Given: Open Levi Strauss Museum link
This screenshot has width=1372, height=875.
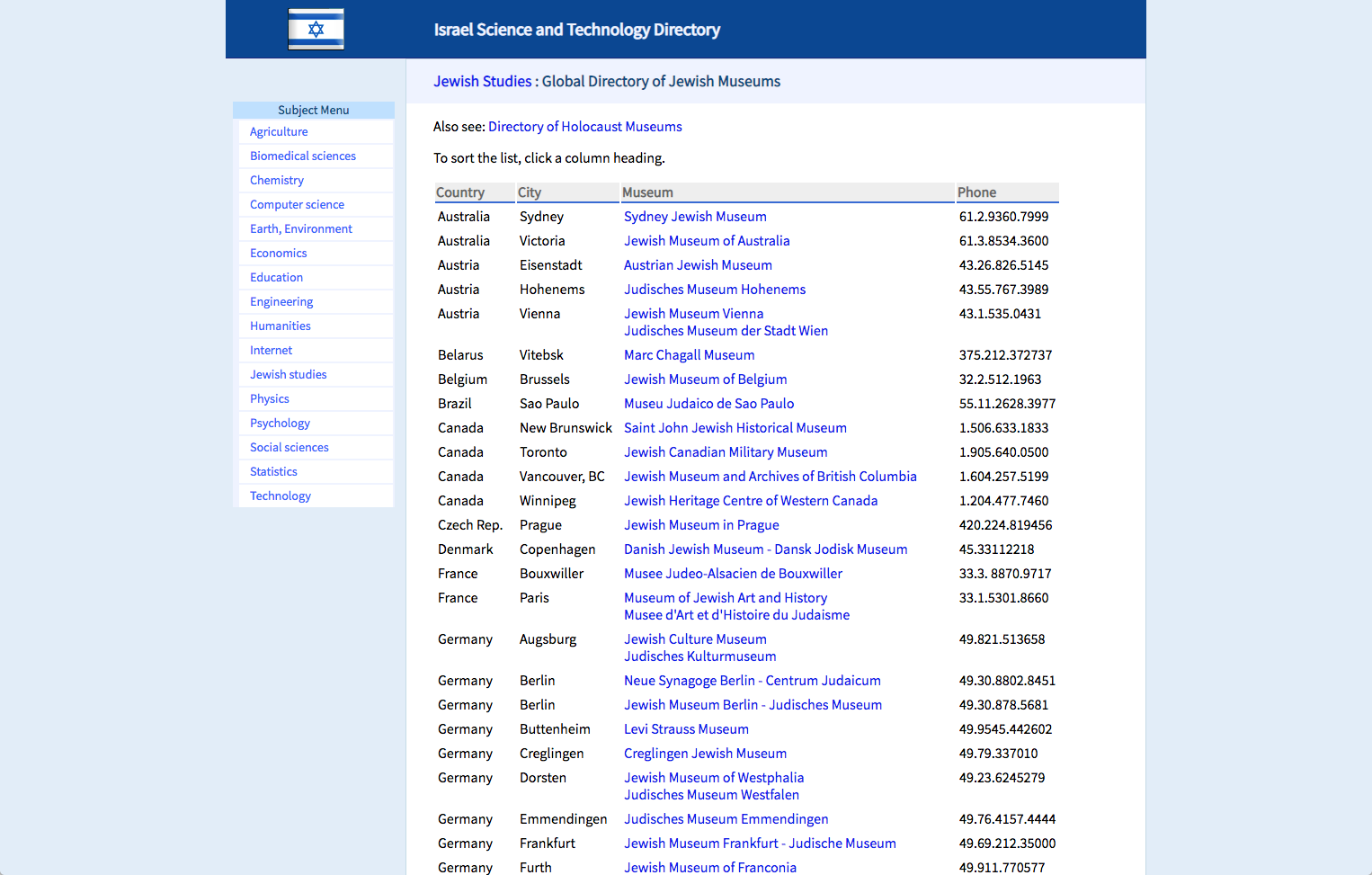Looking at the screenshot, I should click(x=686, y=729).
